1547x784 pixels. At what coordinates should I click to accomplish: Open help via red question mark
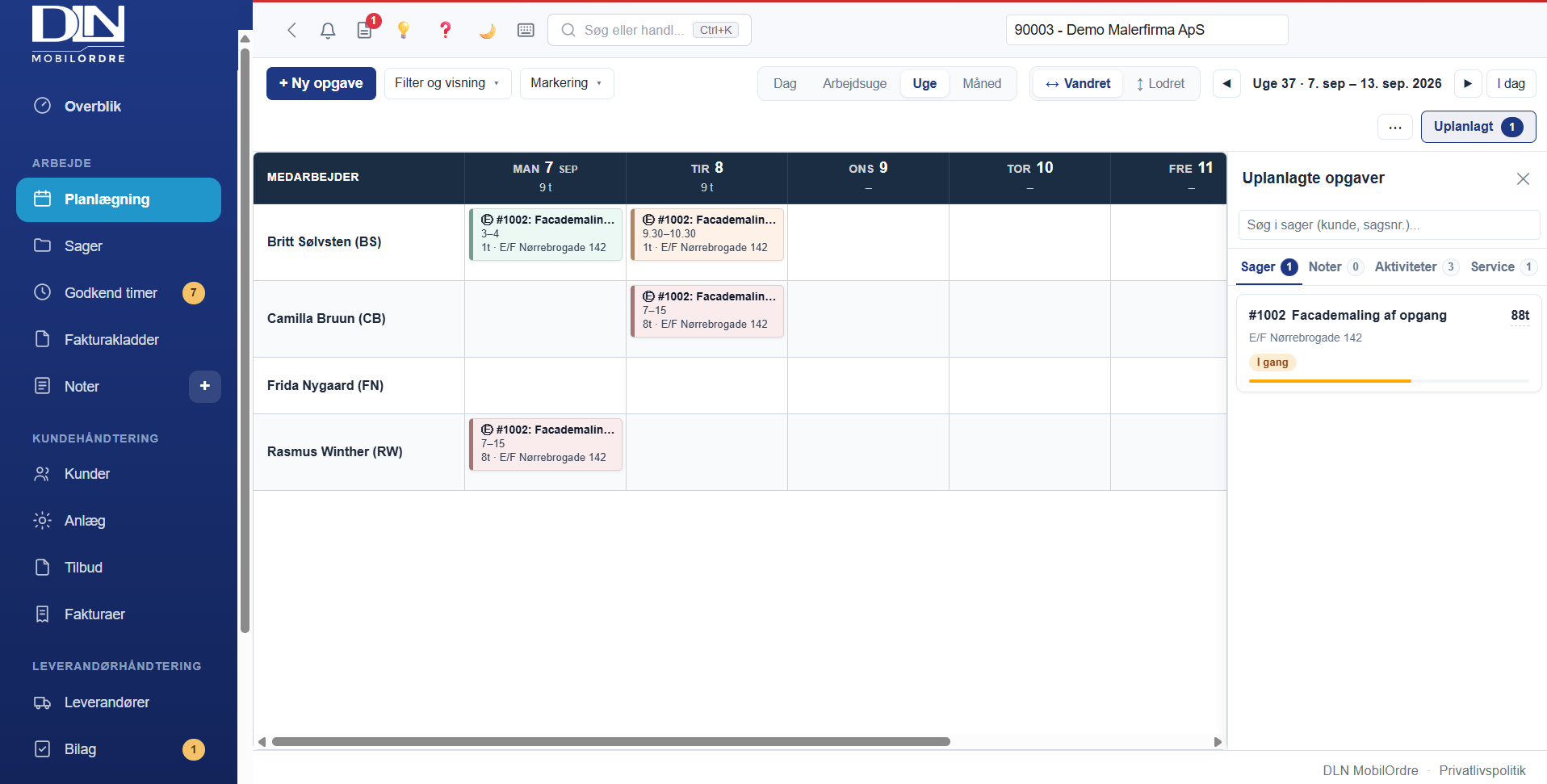tap(445, 31)
